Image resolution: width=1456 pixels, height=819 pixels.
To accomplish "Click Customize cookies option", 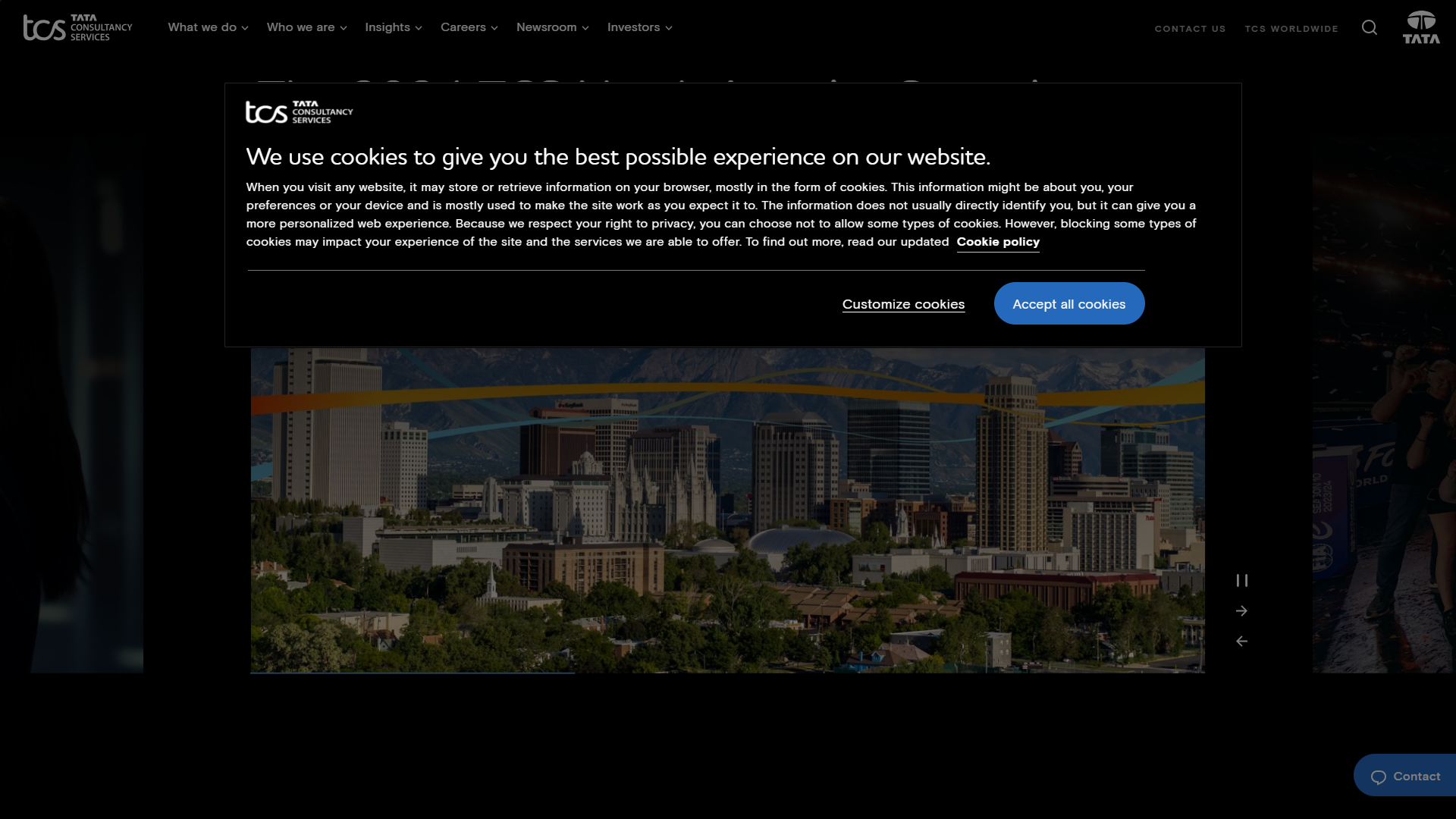I will point(903,303).
